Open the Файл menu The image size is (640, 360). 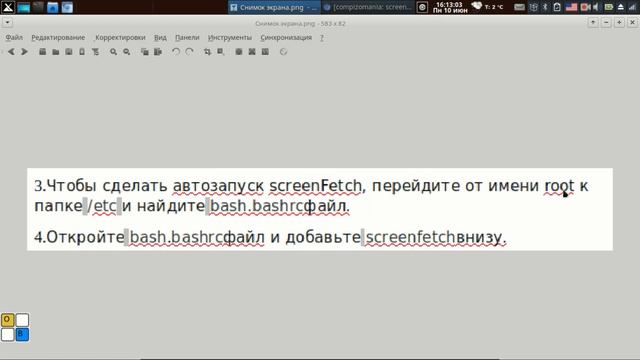coord(14,38)
